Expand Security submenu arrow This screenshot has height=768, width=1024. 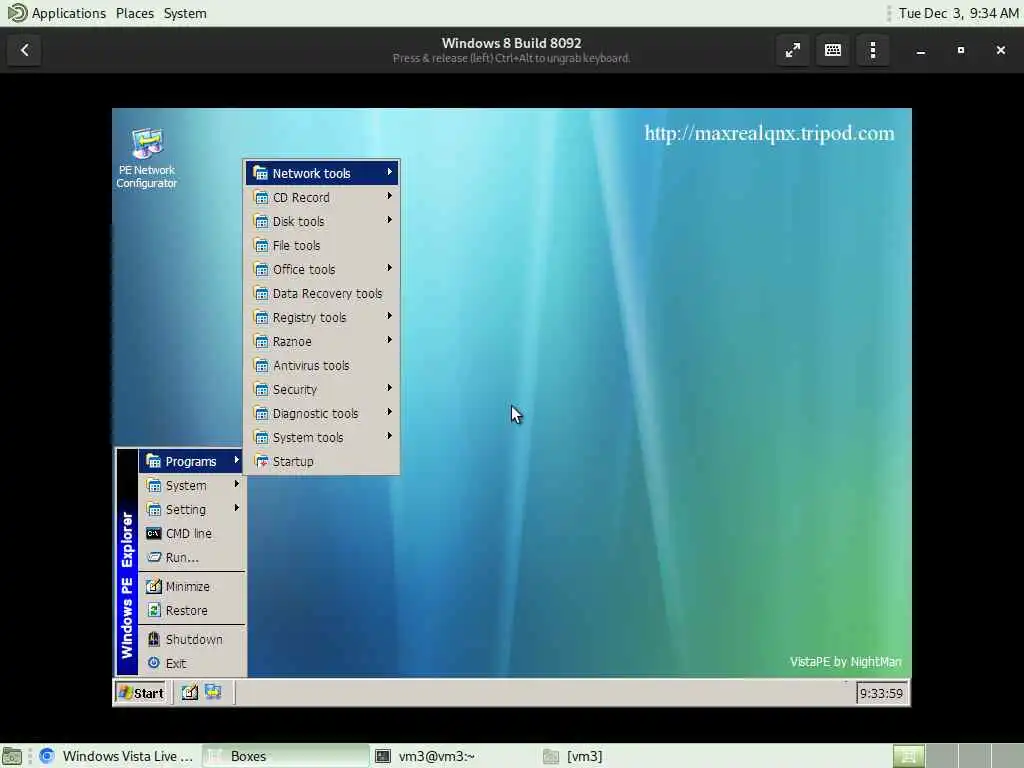tap(389, 388)
